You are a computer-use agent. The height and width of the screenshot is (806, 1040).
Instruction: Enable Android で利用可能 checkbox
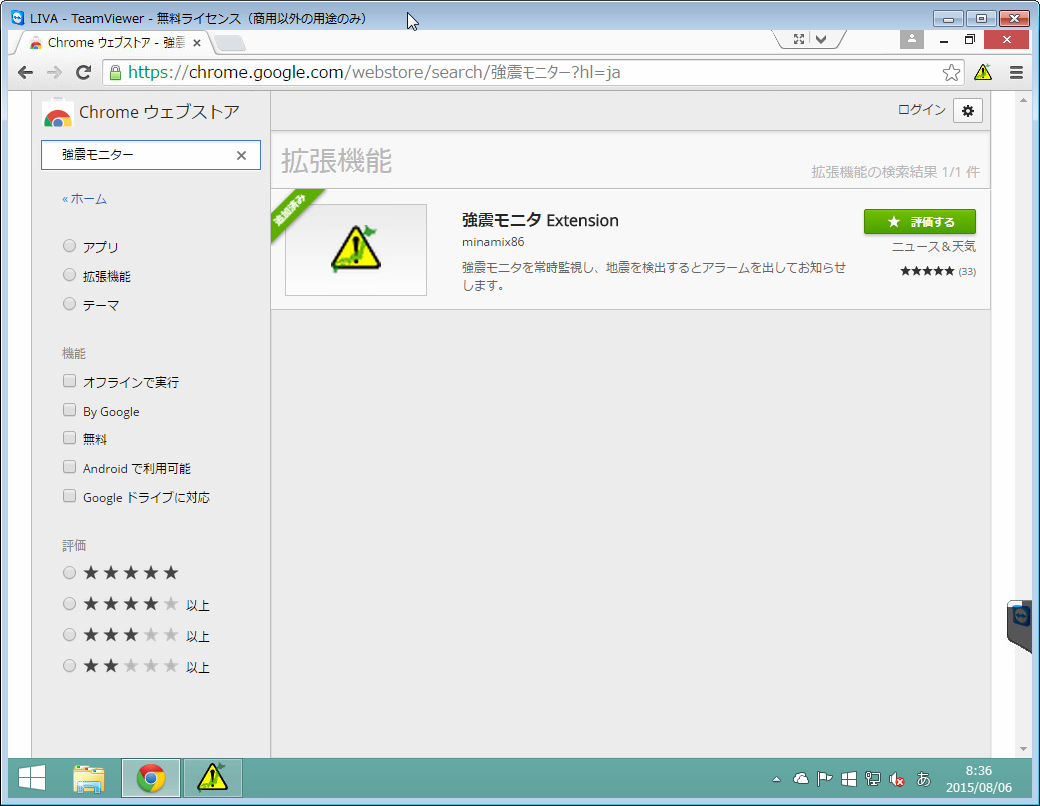[x=69, y=467]
